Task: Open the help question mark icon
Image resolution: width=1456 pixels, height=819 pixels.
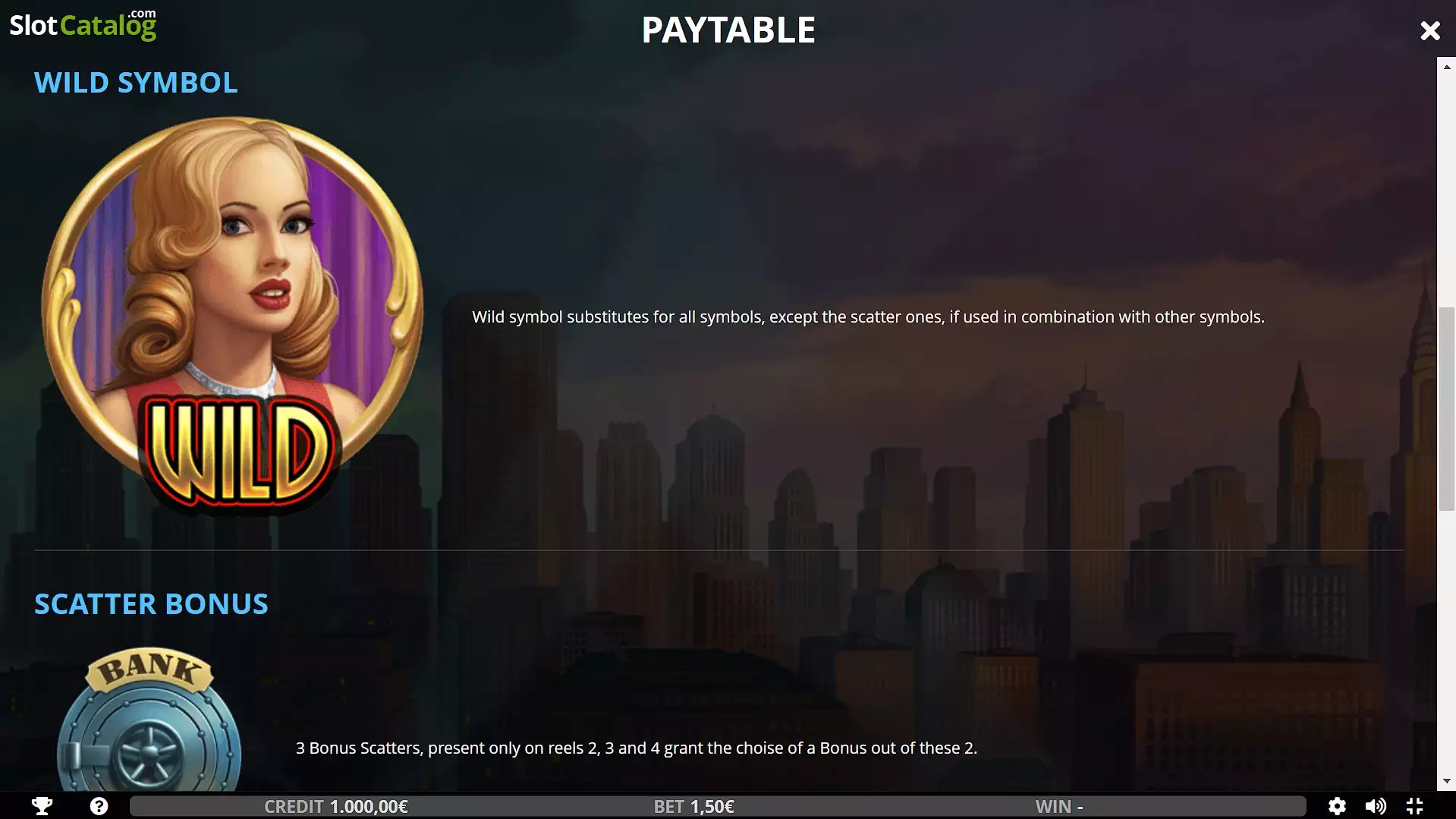Action: (99, 806)
